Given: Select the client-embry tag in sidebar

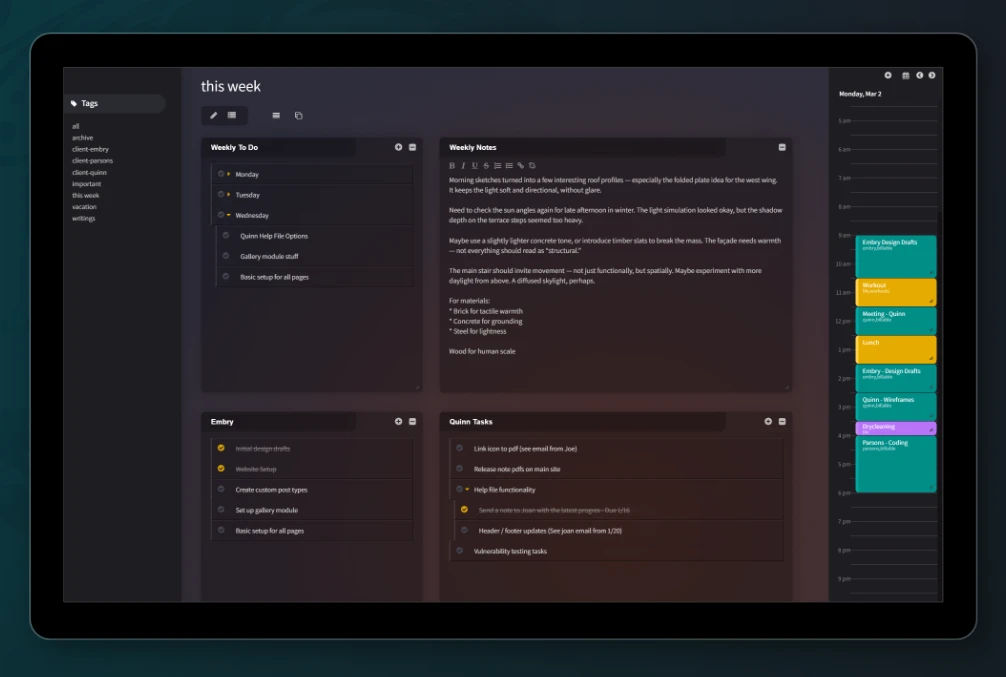Looking at the screenshot, I should tap(90, 149).
